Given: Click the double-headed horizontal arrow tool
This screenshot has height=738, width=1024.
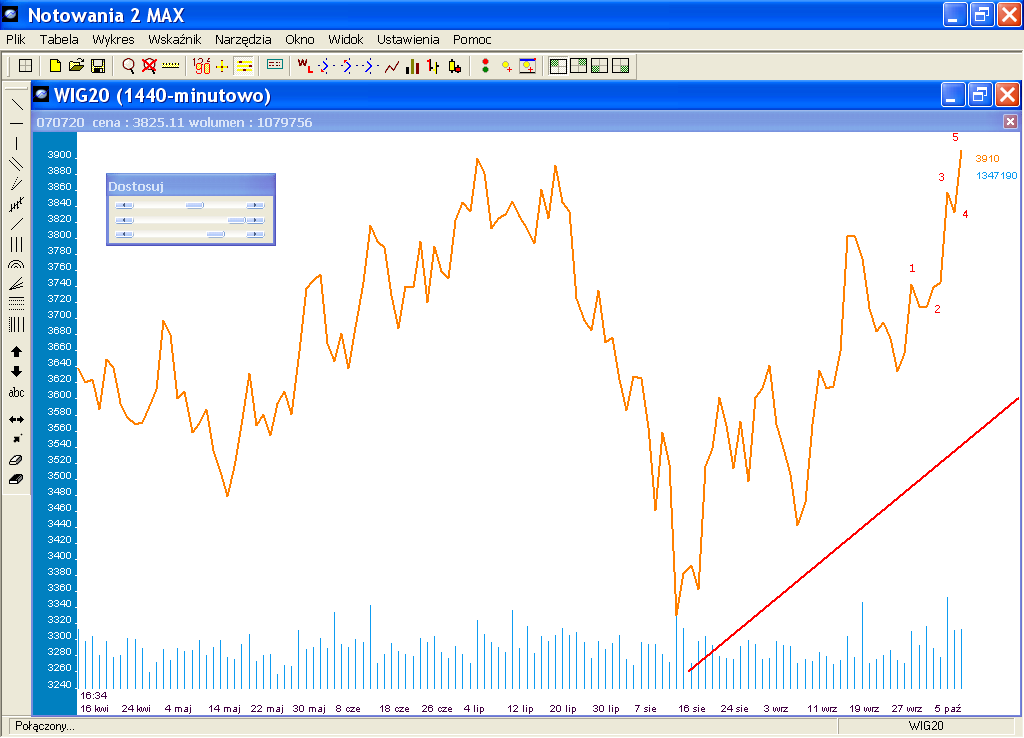Looking at the screenshot, I should tap(16, 419).
